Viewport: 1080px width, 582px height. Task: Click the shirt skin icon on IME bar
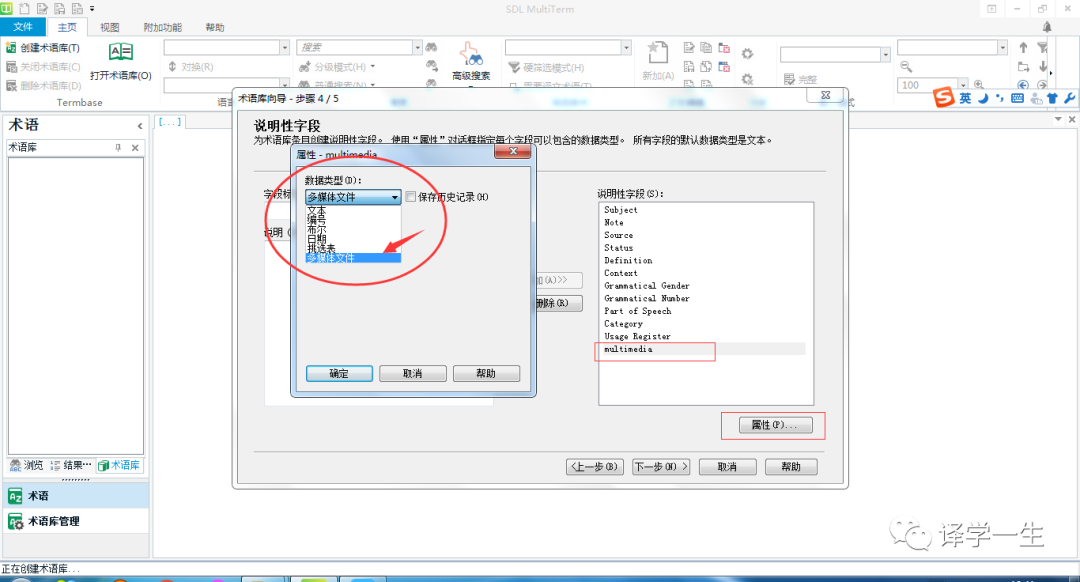pos(1052,98)
